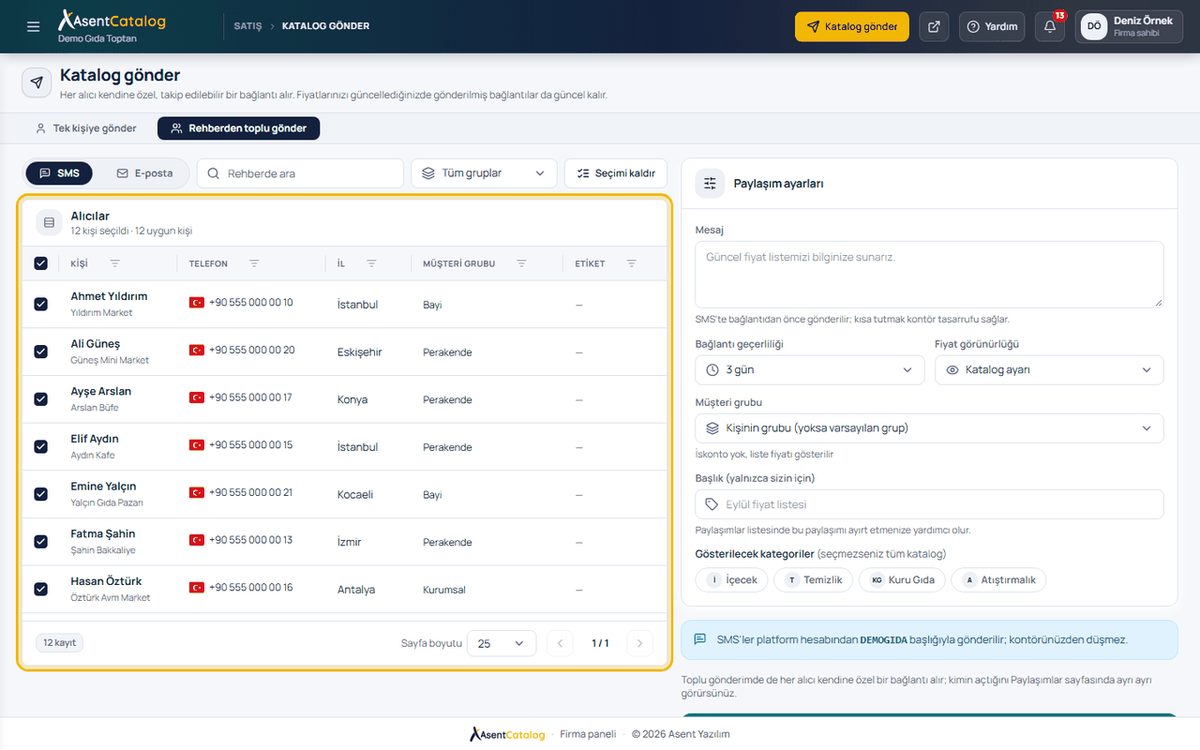Select the İçecek category chip
The image size is (1200, 750).
point(732,580)
